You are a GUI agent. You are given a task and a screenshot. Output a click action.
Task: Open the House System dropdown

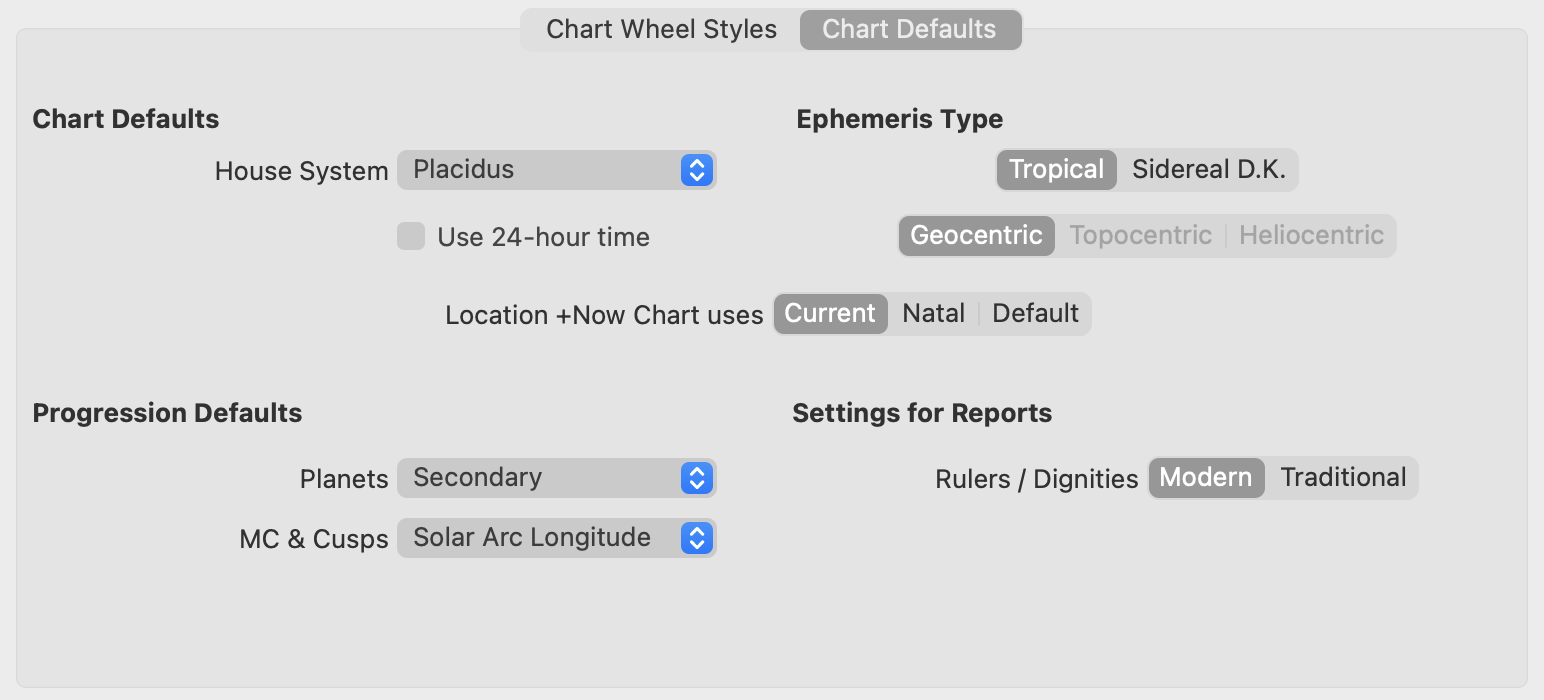pos(555,170)
